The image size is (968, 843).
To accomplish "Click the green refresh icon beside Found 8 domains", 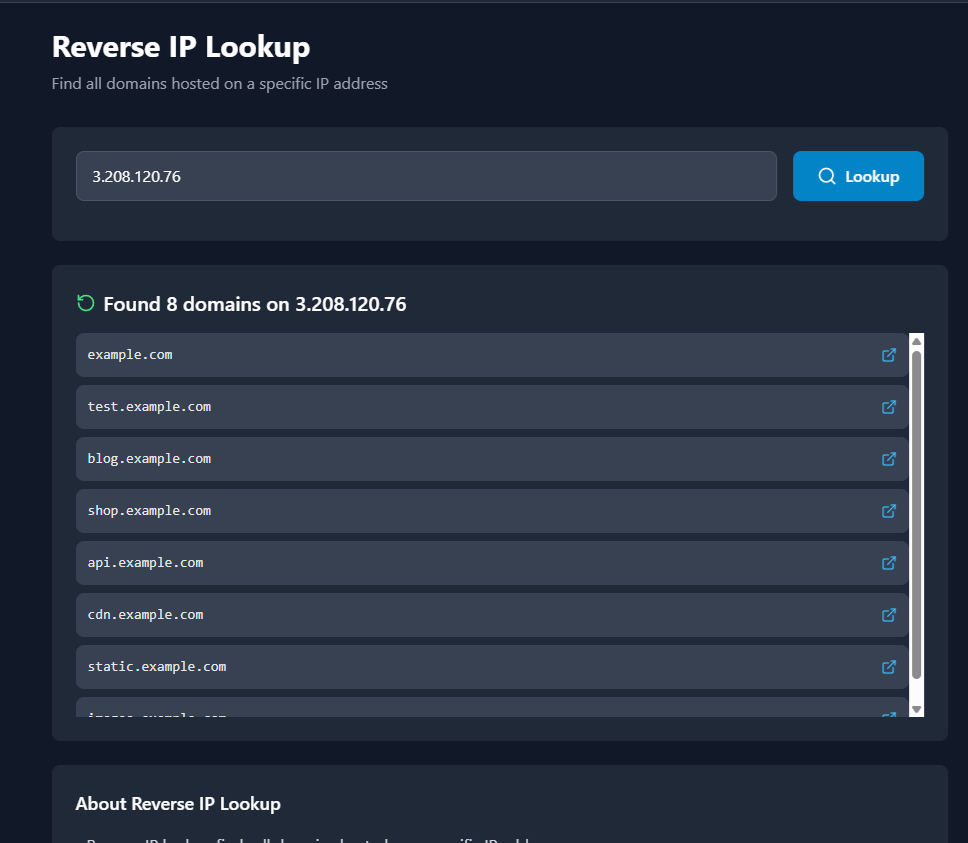I will coord(86,303).
